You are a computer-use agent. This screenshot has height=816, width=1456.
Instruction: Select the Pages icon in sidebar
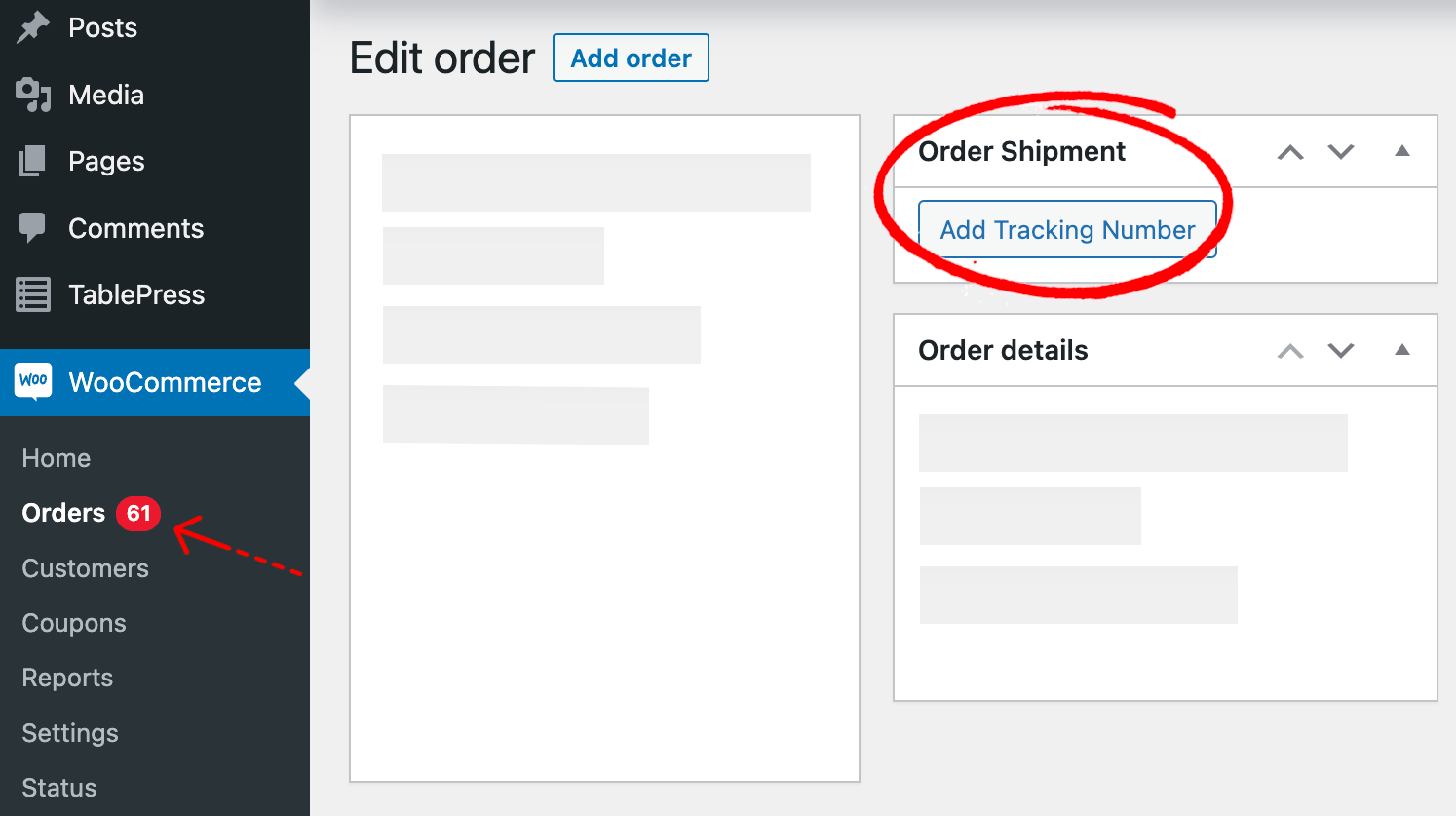point(32,161)
